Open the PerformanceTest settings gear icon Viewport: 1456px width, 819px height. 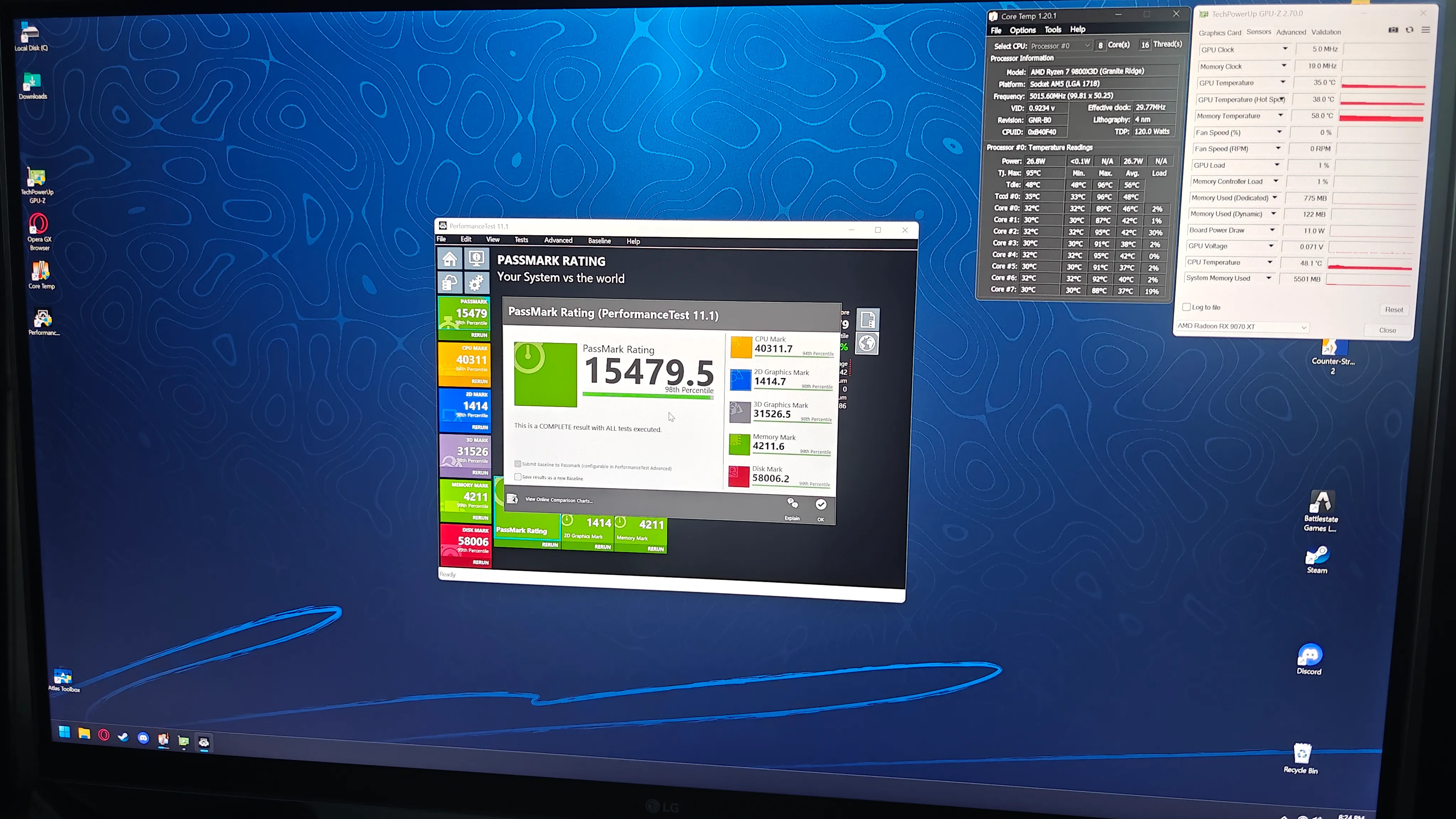(x=476, y=282)
